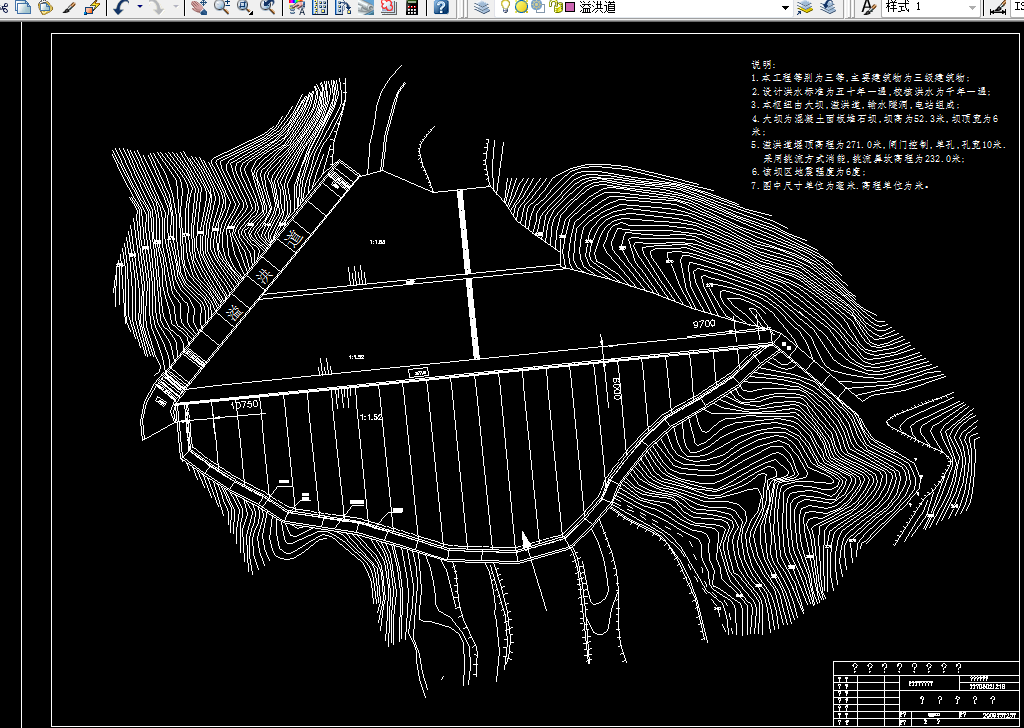Open the redo history dropdown arrow
This screenshot has width=1024, height=728.
coord(176,7)
